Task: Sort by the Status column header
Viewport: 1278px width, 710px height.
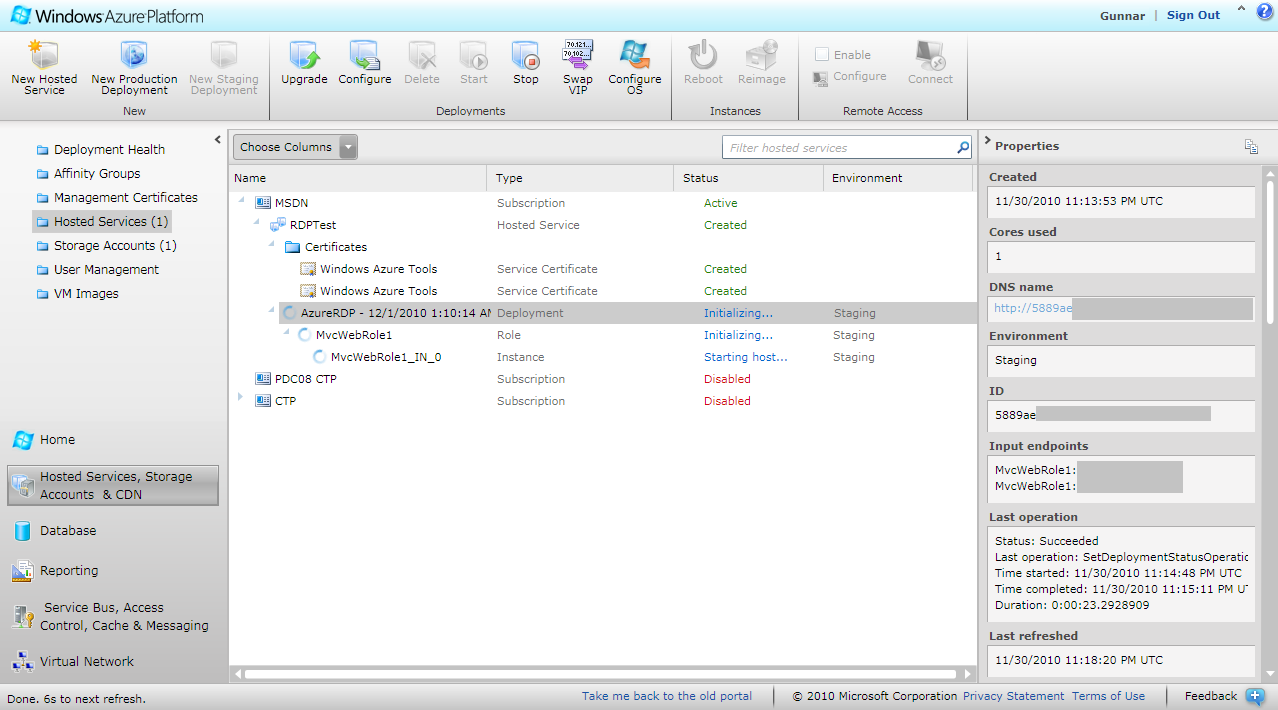Action: click(749, 178)
